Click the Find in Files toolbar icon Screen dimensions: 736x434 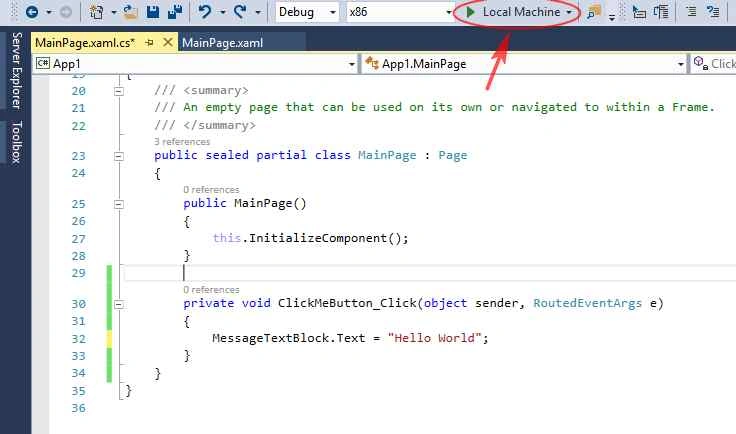point(594,12)
